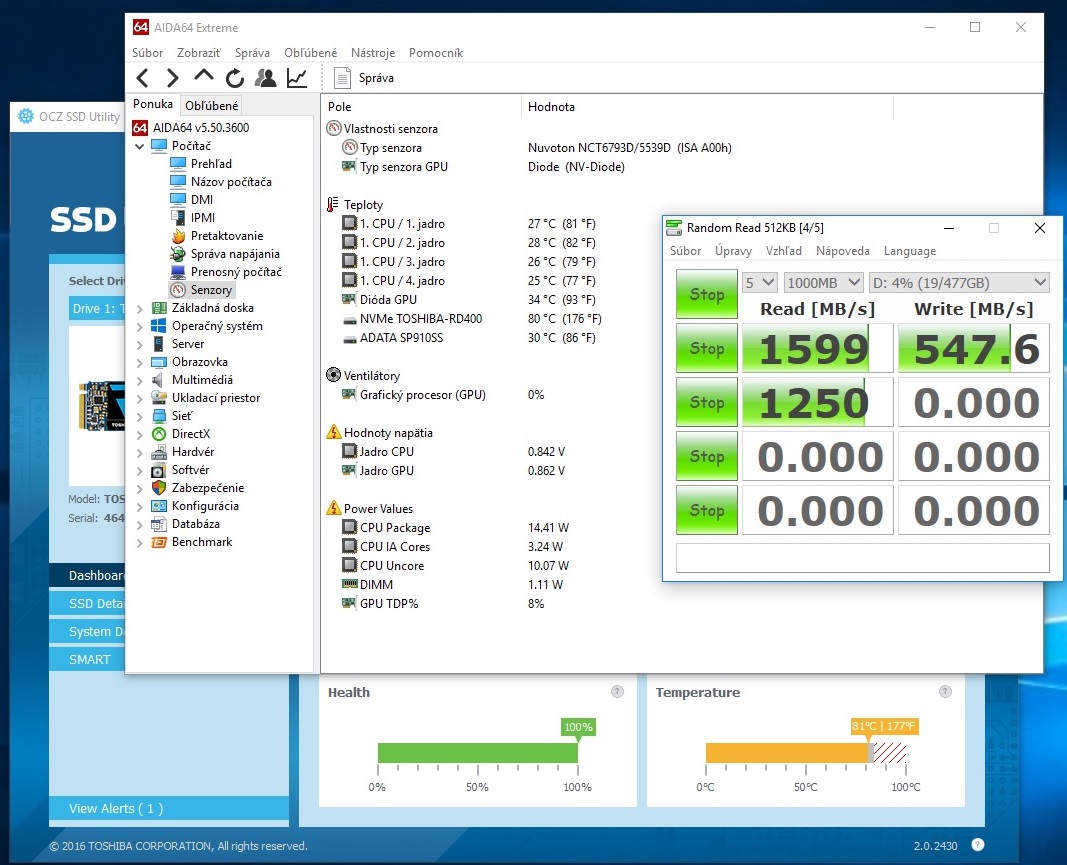The image size is (1067, 865).
Task: Open the SMART section in OCZ utility
Action: coord(89,659)
